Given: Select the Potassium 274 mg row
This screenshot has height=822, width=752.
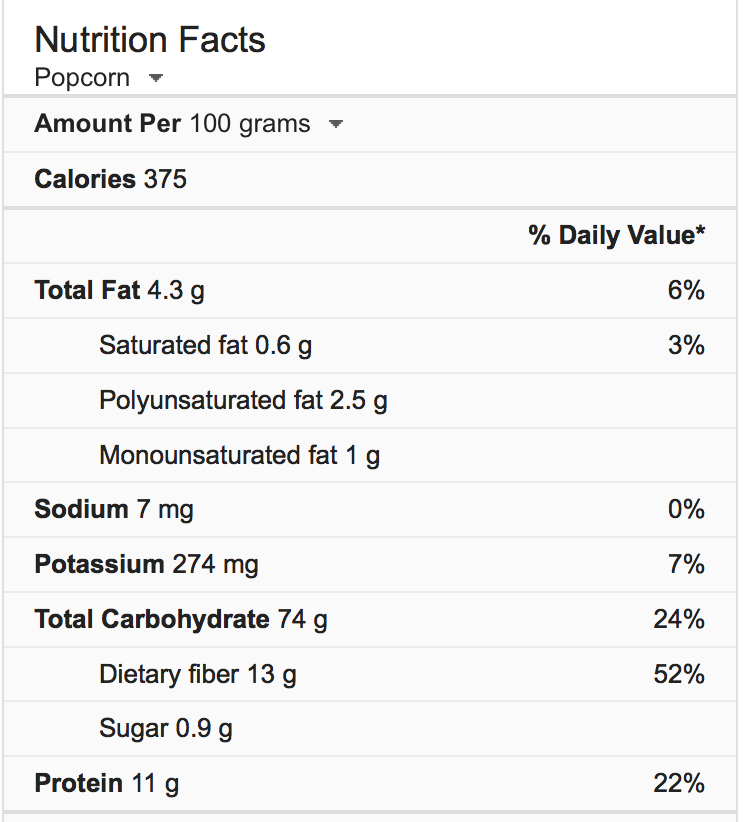Looking at the screenshot, I should [x=146, y=565].
